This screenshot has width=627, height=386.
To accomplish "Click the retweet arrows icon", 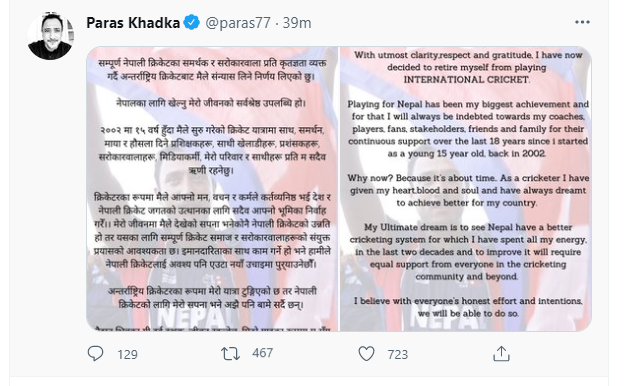I will [230, 354].
